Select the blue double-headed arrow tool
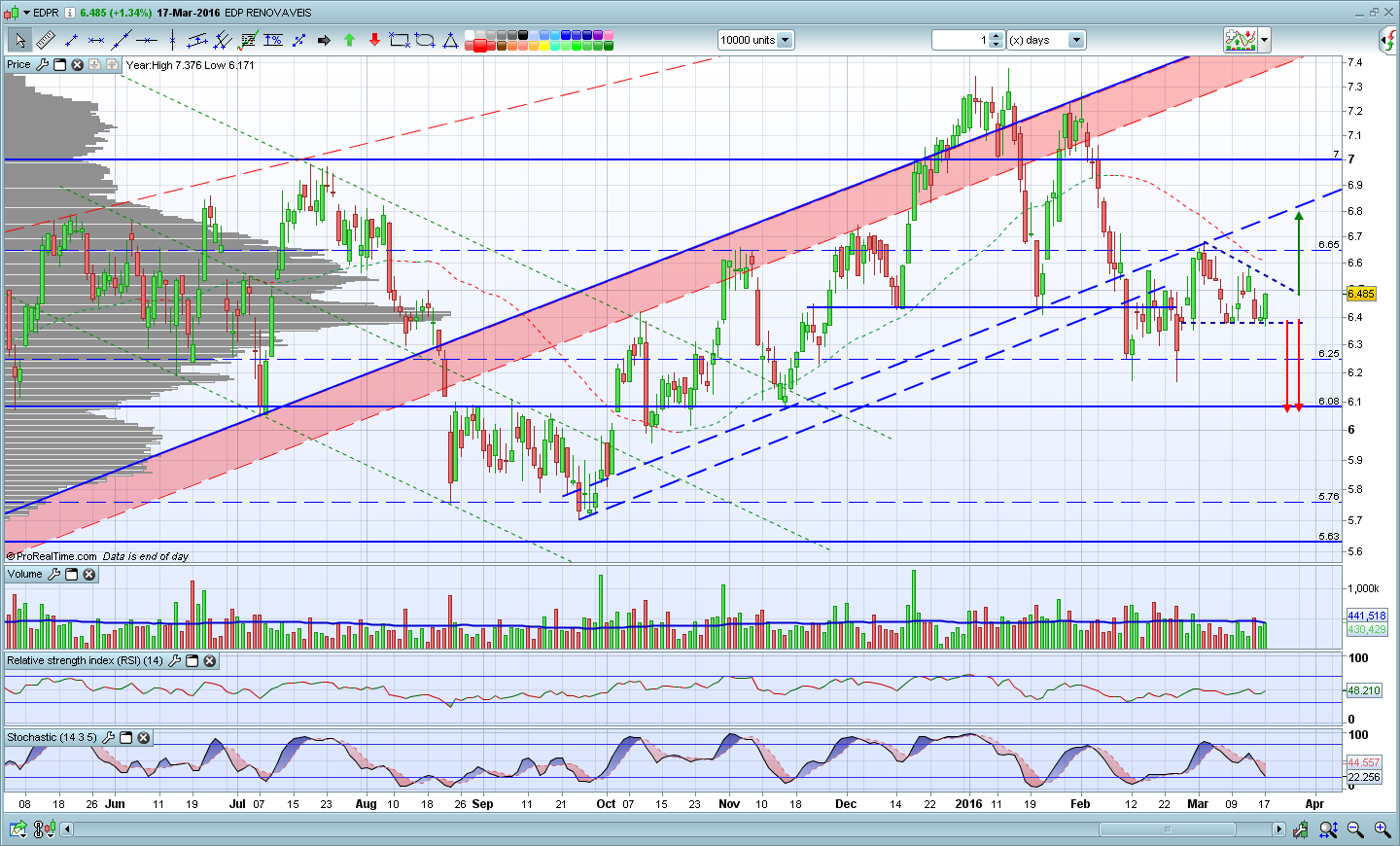 298,40
